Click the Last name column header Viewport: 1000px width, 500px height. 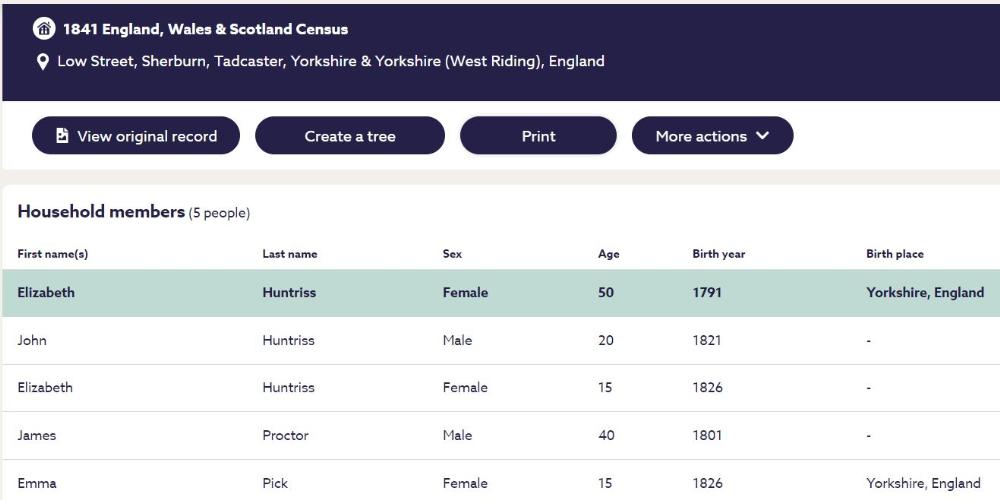(x=290, y=254)
